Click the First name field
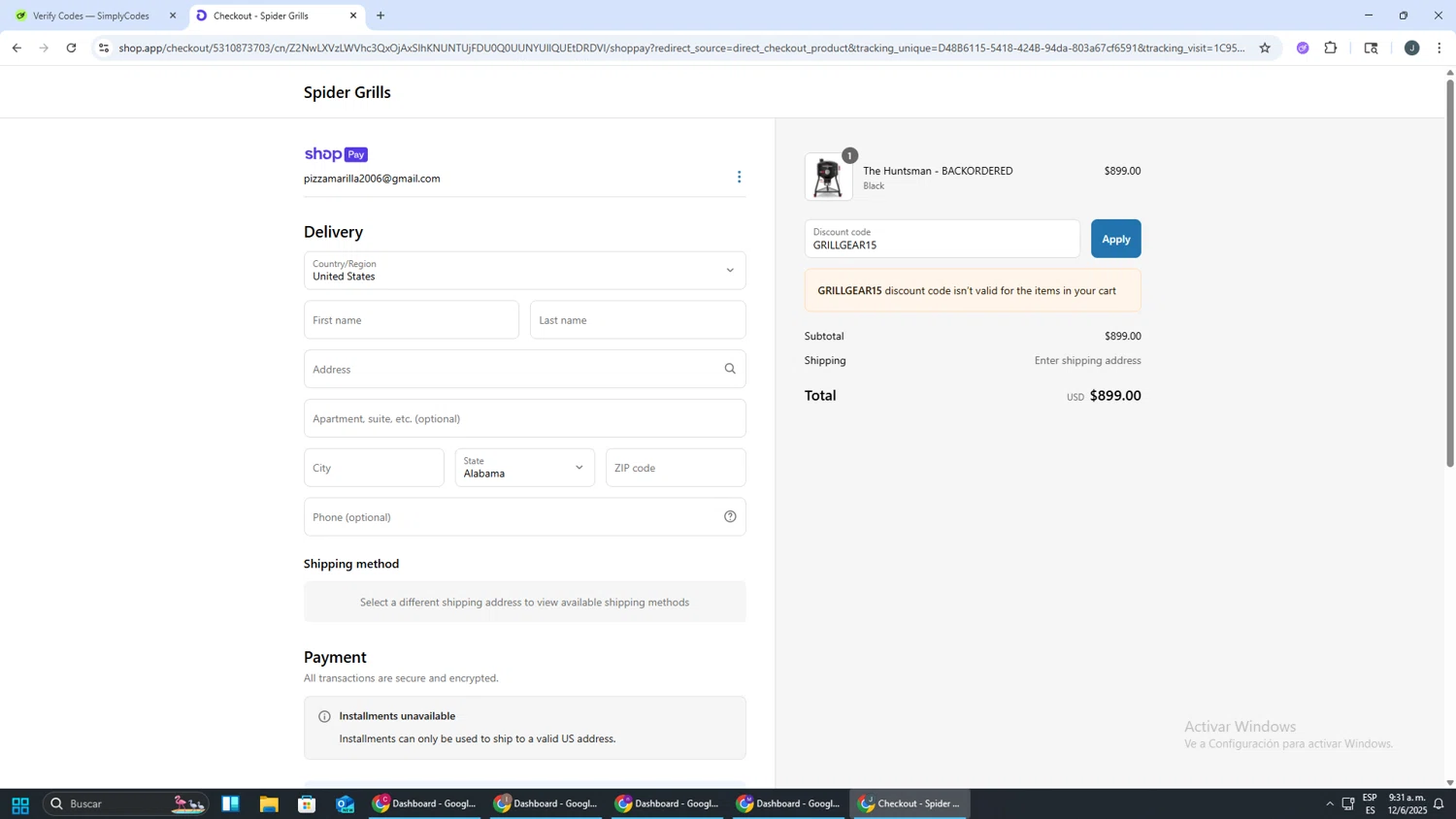The height and width of the screenshot is (819, 1456). click(411, 320)
